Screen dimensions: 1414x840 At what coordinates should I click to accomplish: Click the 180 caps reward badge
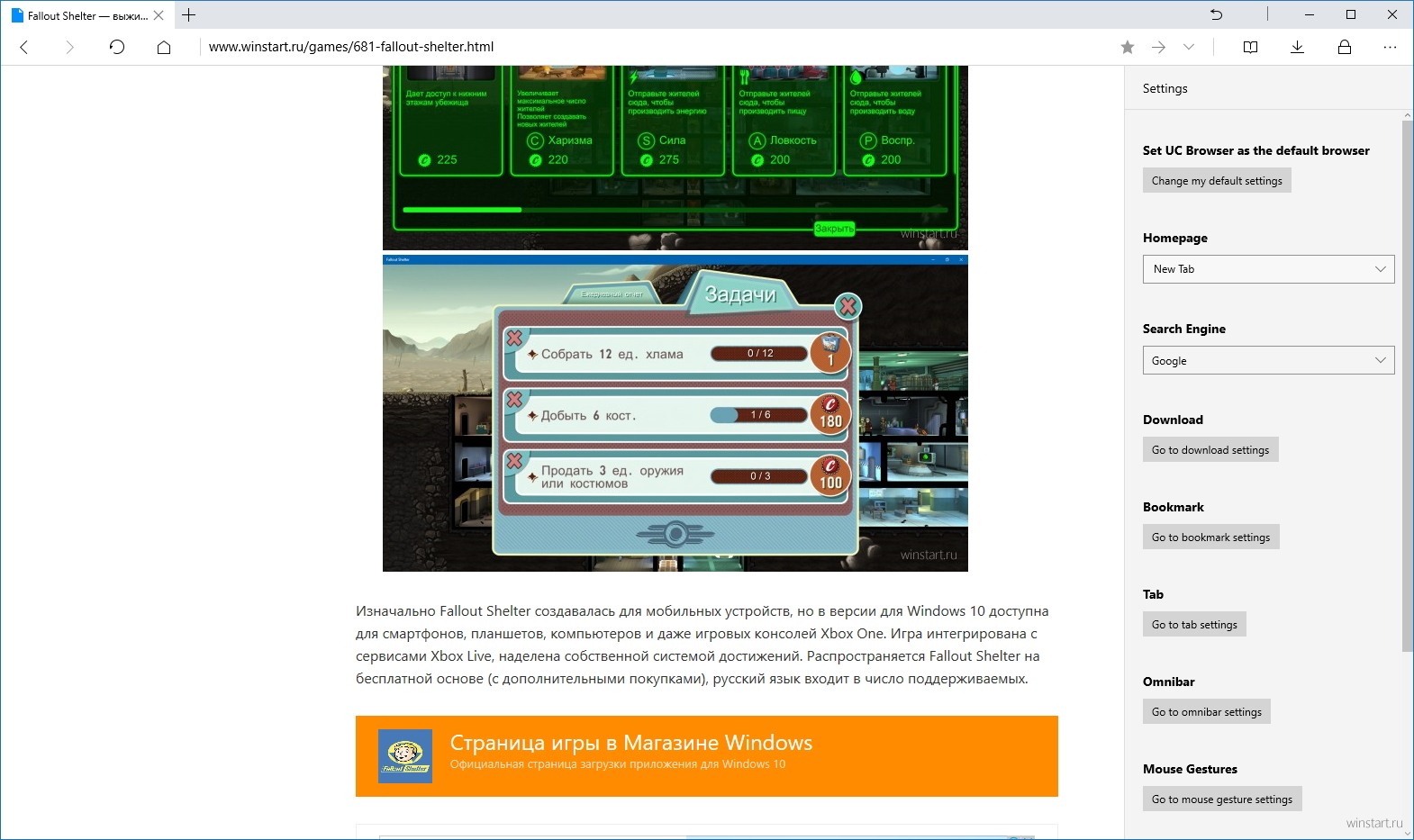click(x=830, y=414)
